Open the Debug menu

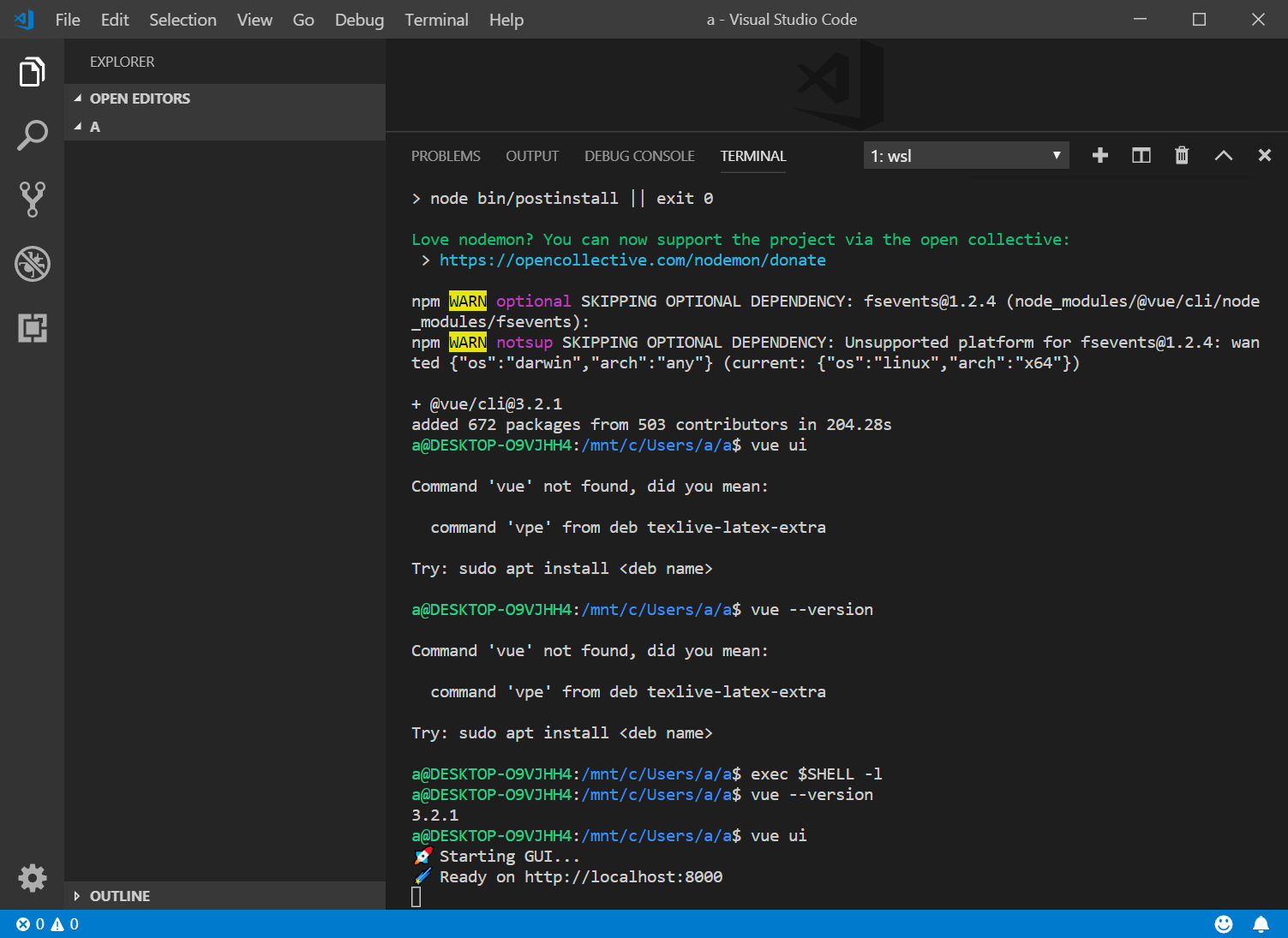(x=359, y=20)
